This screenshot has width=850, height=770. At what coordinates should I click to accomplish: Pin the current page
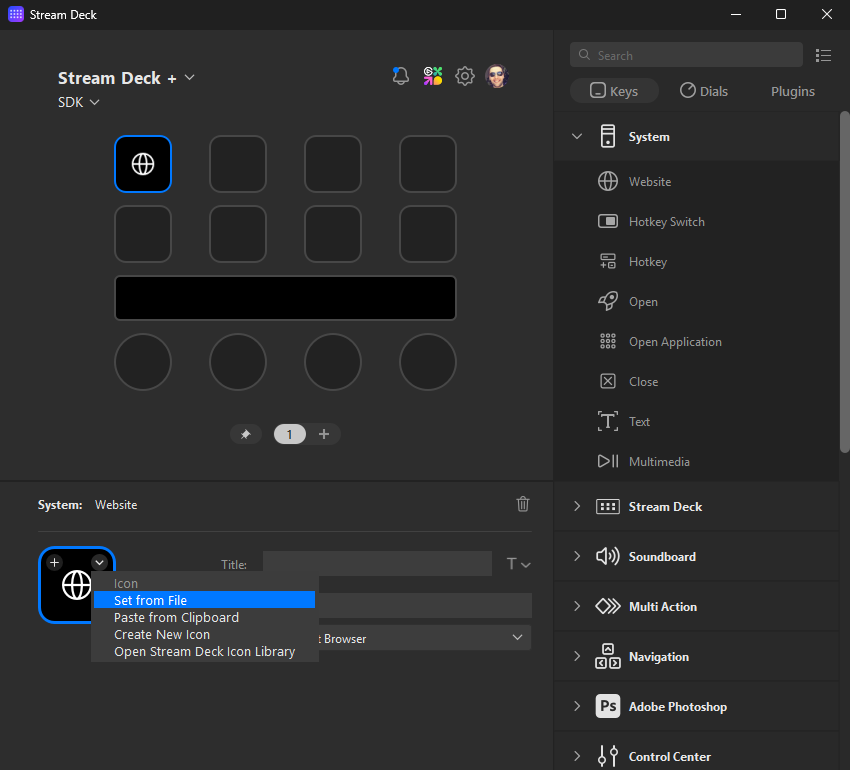pyautogui.click(x=246, y=434)
